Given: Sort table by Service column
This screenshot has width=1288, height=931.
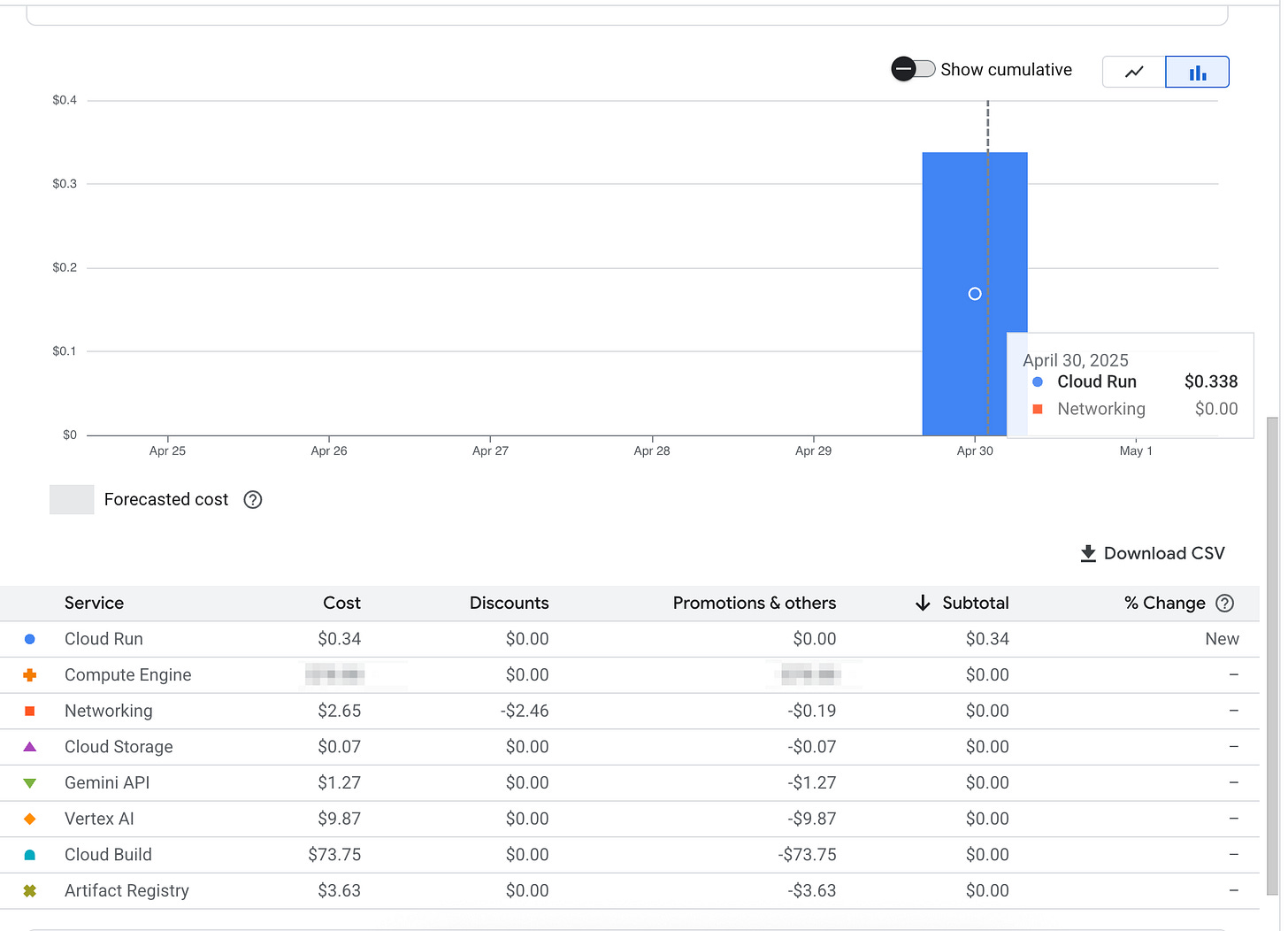Looking at the screenshot, I should (94, 604).
